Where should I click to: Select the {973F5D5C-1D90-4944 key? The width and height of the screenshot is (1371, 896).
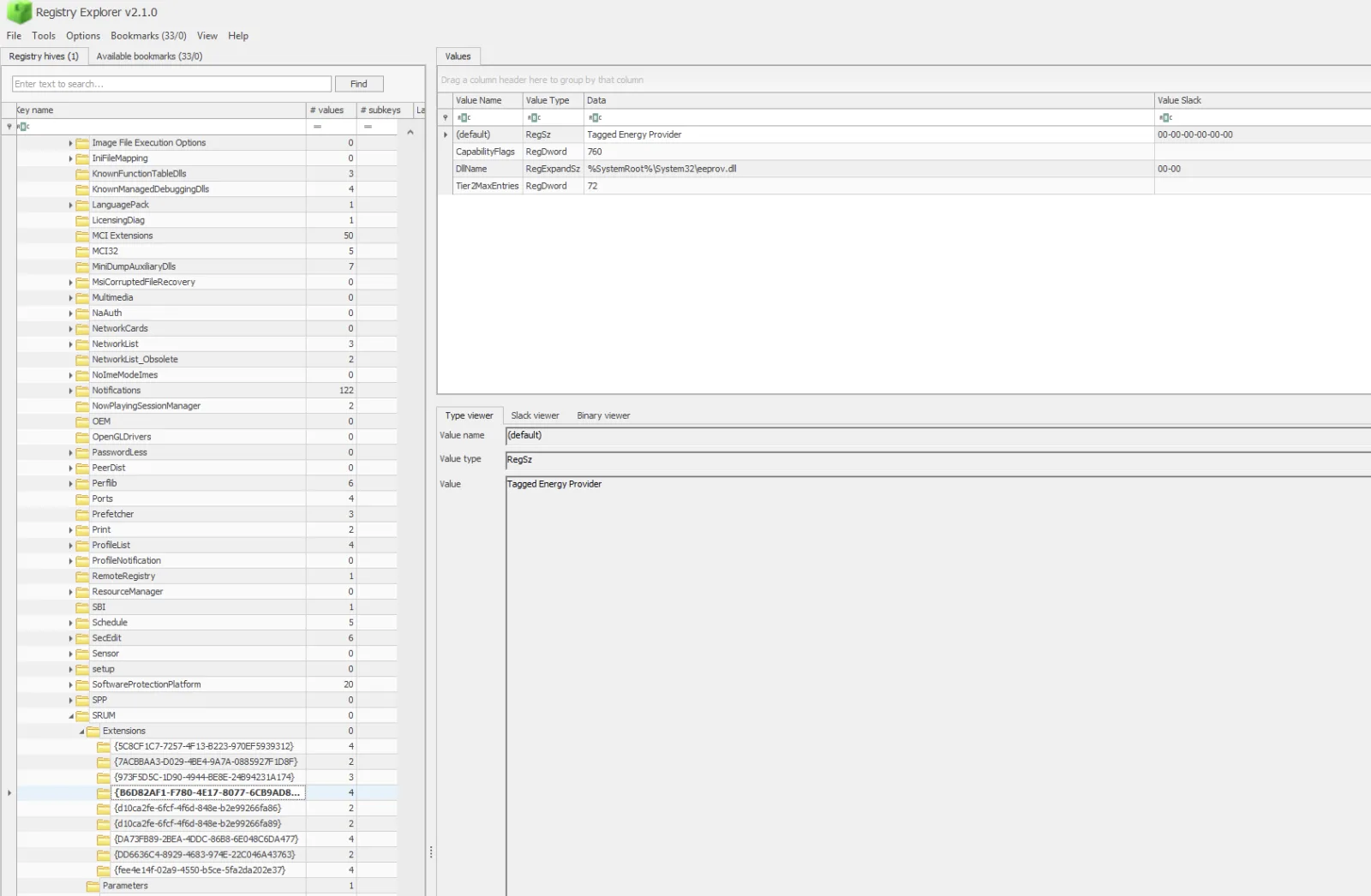pyautogui.click(x=204, y=778)
